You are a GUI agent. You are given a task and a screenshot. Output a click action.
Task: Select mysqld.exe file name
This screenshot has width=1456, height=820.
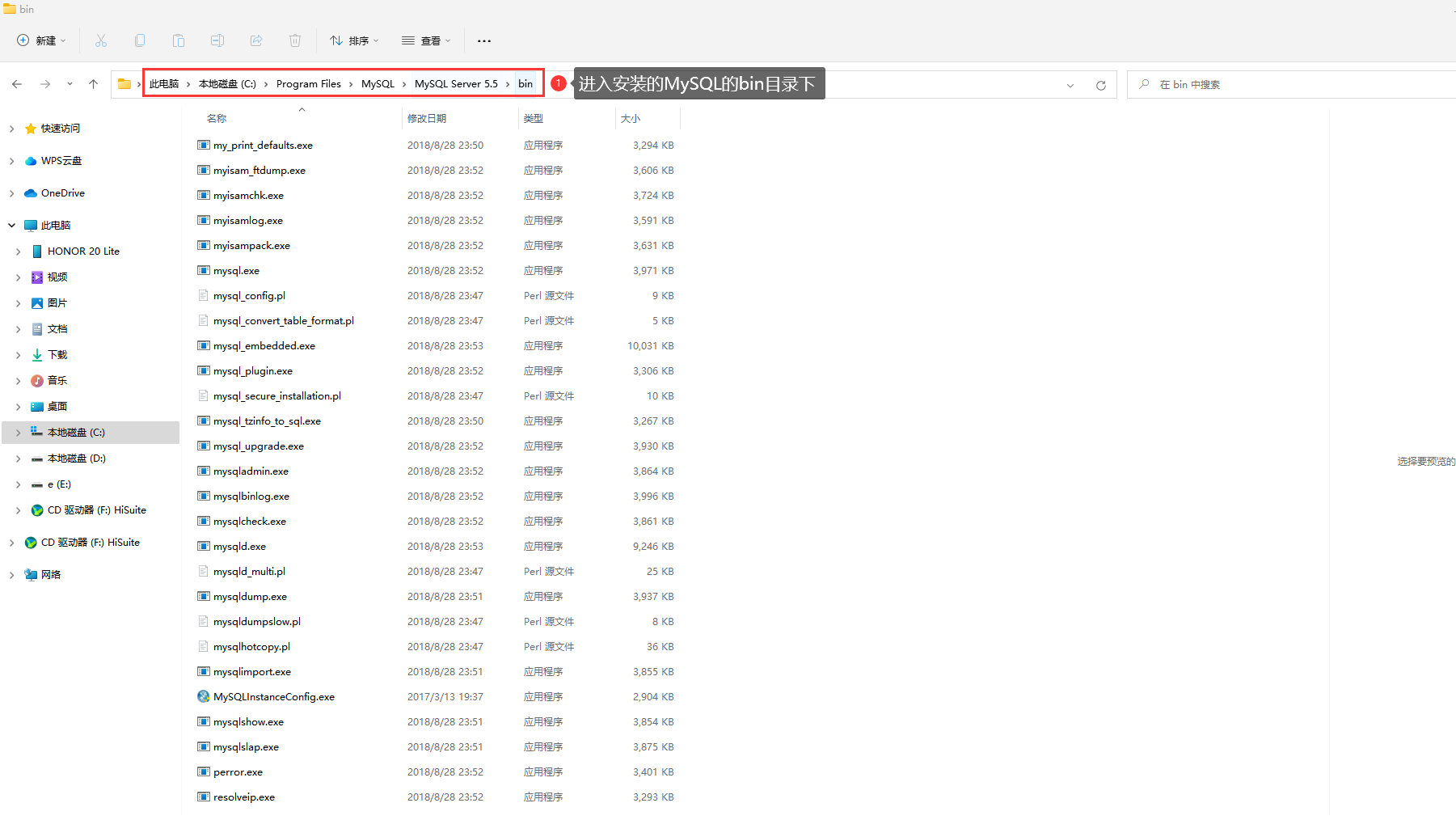click(239, 546)
